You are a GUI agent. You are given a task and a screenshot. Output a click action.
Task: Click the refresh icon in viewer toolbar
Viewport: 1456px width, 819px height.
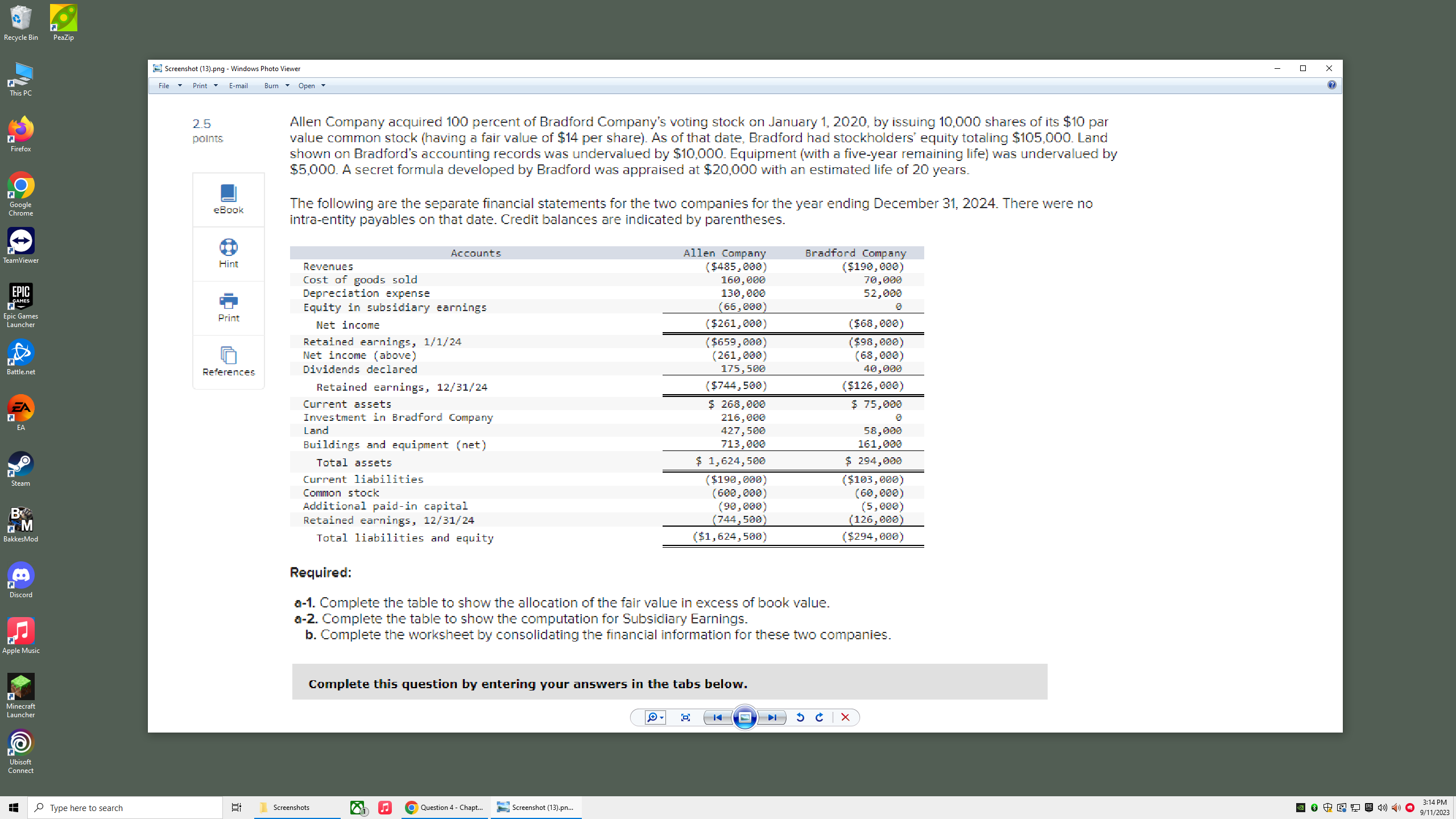[819, 717]
